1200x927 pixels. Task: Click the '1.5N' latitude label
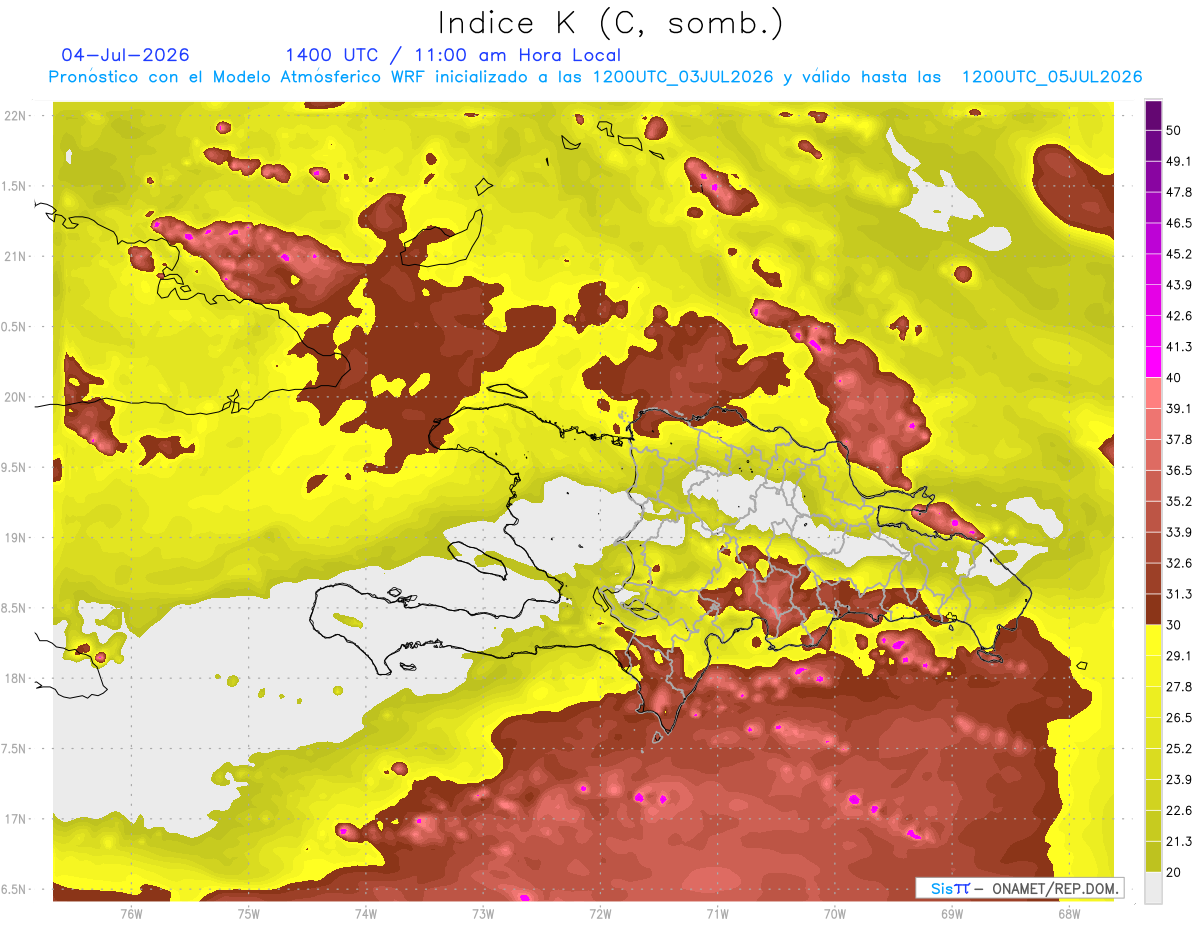tap(15, 186)
